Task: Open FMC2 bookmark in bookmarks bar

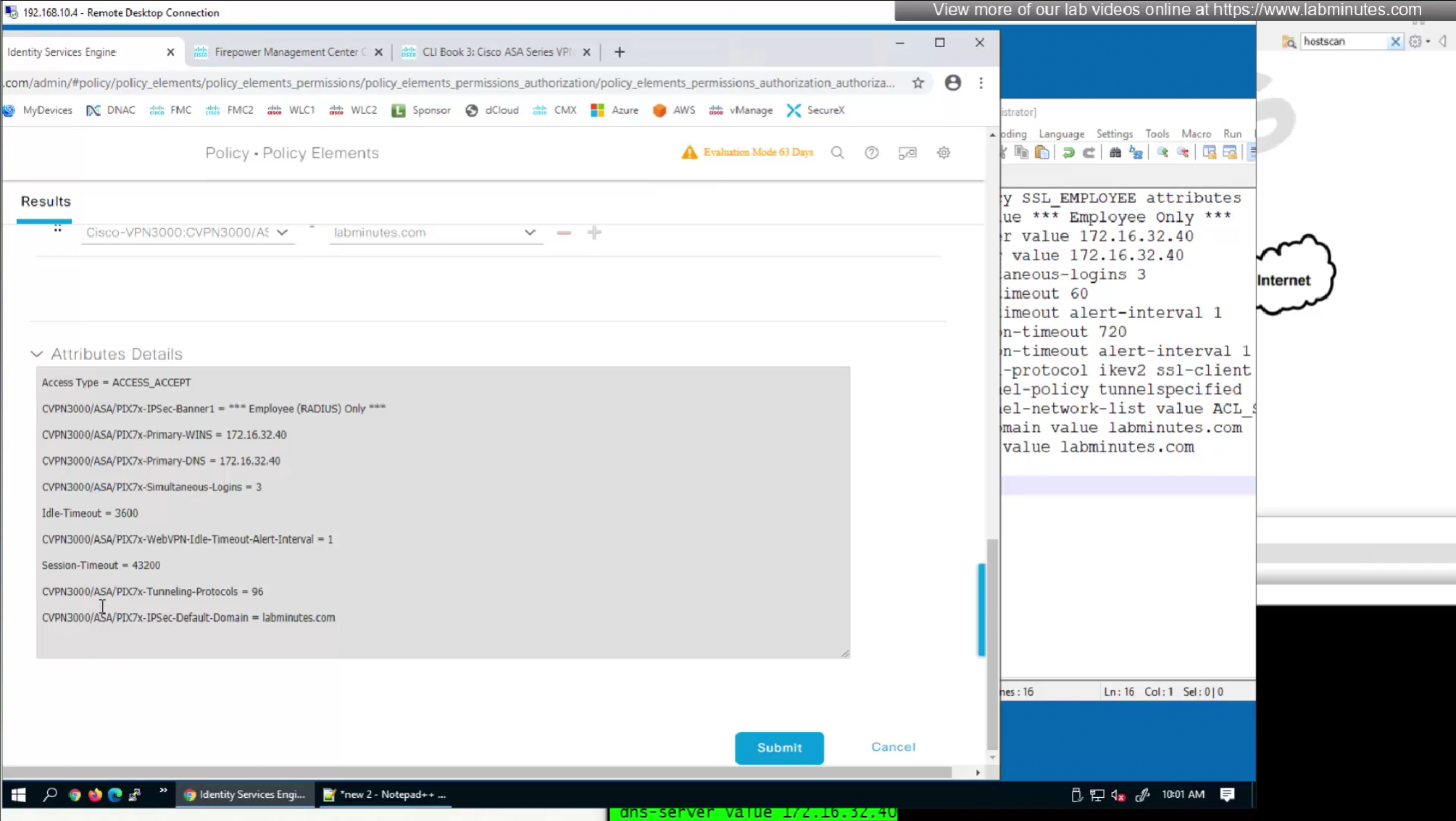Action: (x=230, y=110)
